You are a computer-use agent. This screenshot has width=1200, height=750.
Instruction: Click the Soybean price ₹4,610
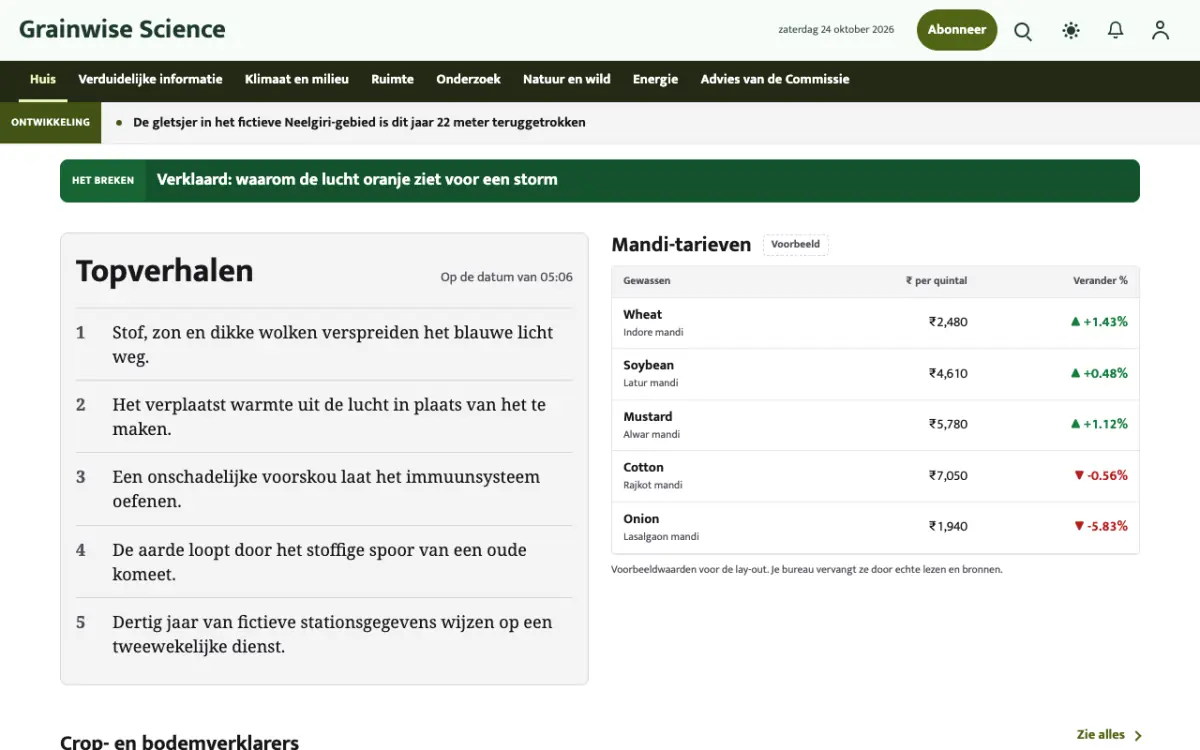coord(948,373)
